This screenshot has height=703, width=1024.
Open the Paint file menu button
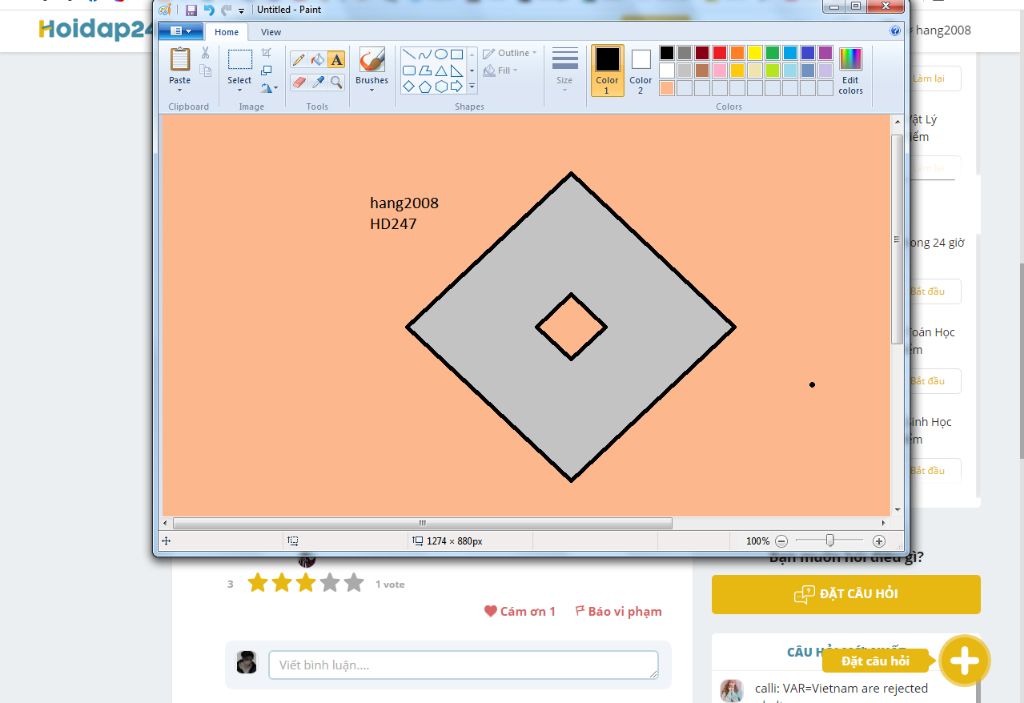pyautogui.click(x=181, y=31)
